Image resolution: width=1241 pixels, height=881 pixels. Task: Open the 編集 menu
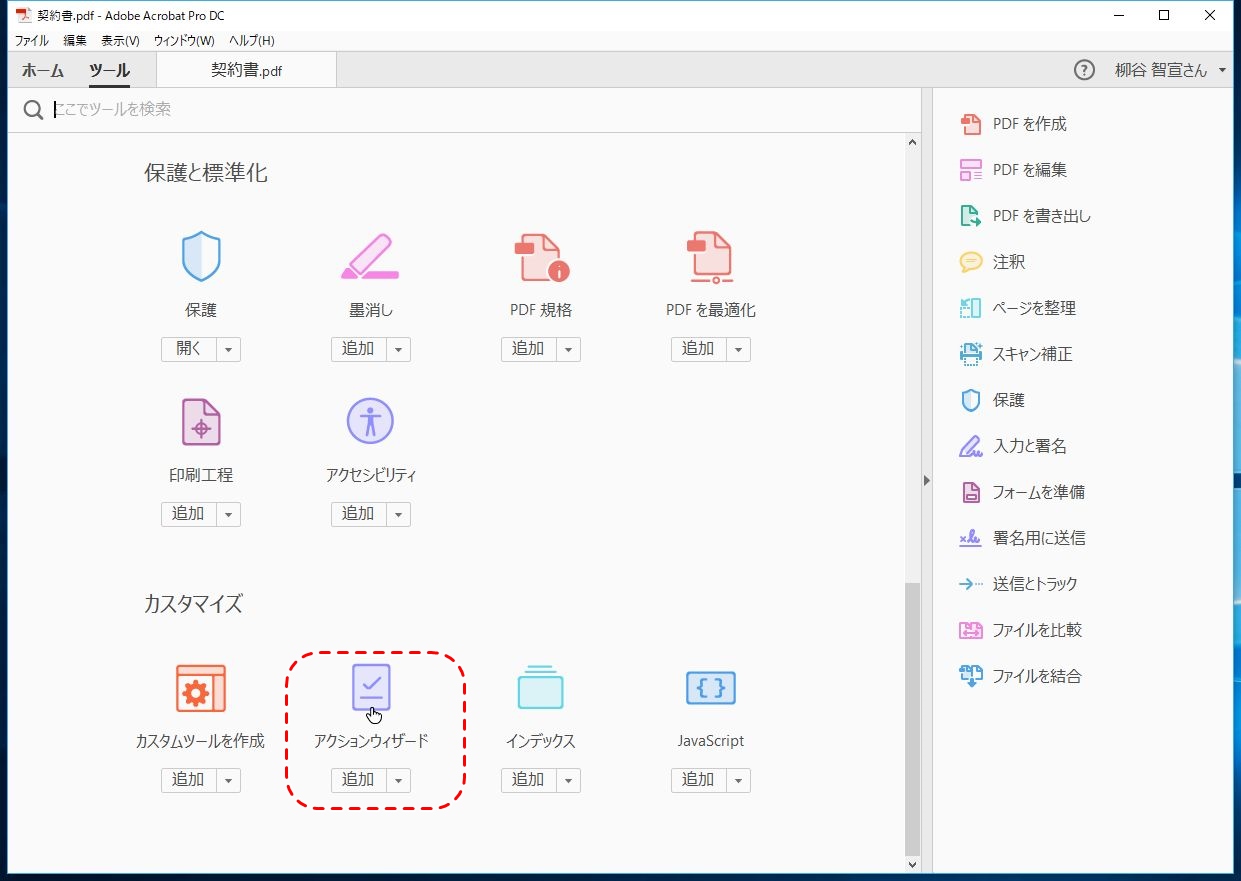(75, 41)
